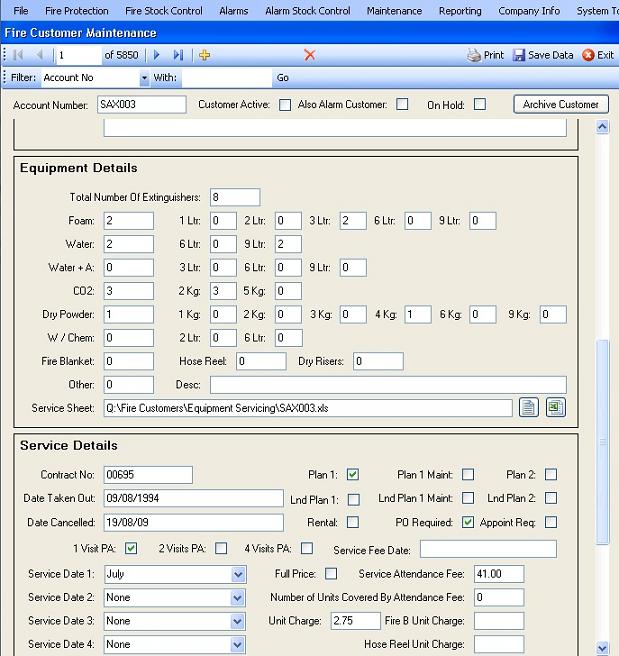Viewport: 619px width, 656px height.
Task: Expand the Service Date 1 dropdown
Action: pyautogui.click(x=238, y=575)
